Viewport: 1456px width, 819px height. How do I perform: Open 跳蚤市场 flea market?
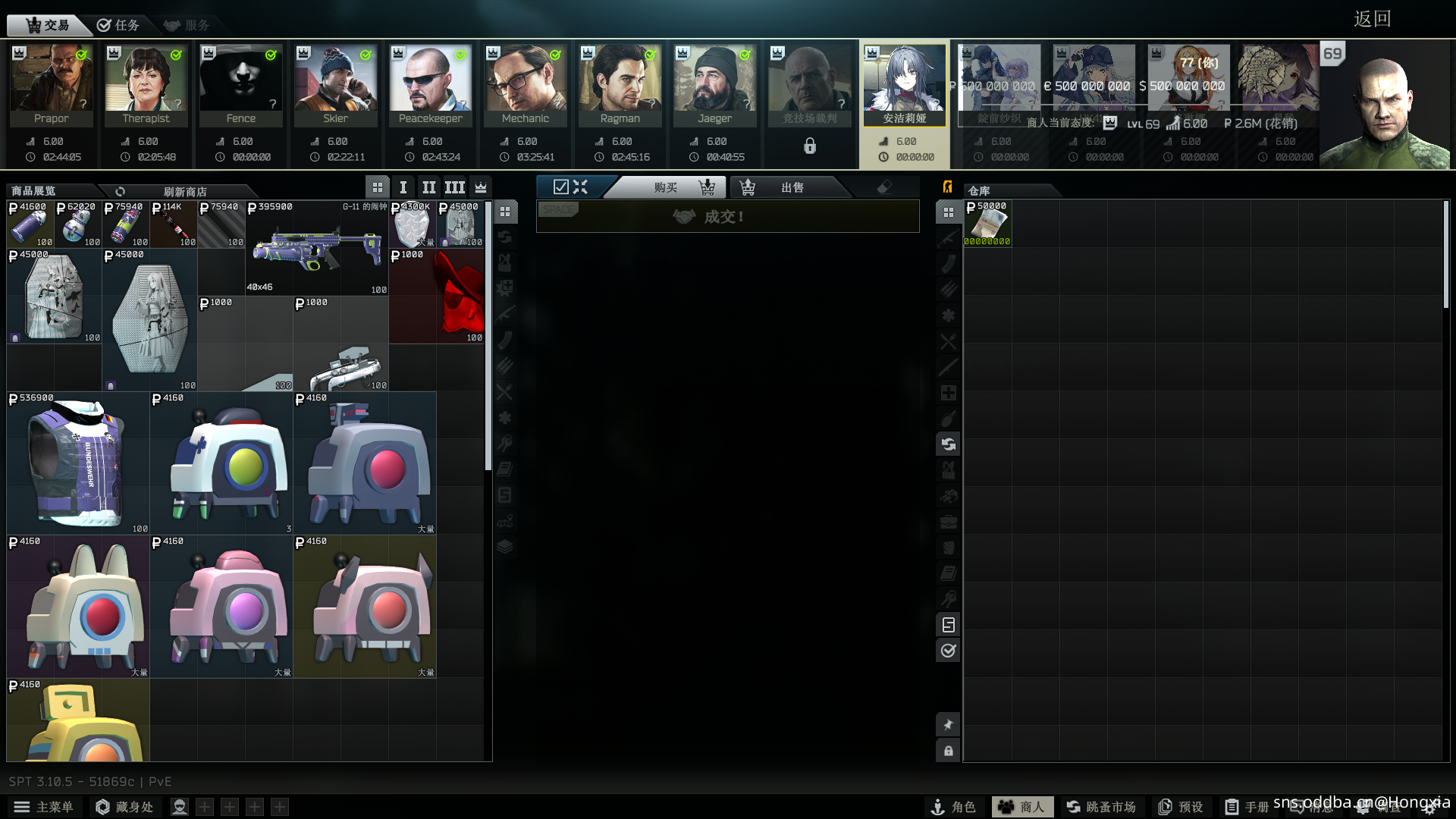click(1101, 807)
